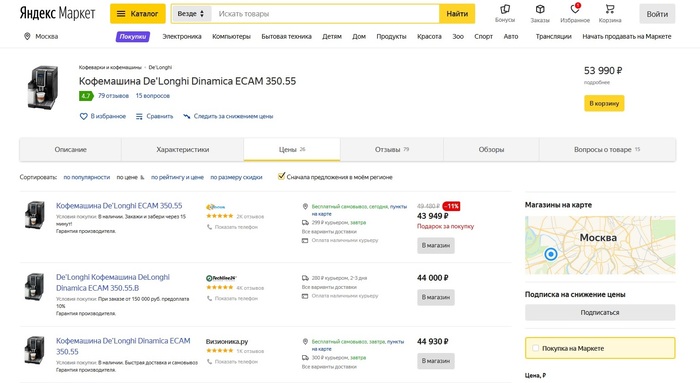Click the Яндекс Маркет logo
Viewport: 700px width, 383px height.
pos(57,13)
